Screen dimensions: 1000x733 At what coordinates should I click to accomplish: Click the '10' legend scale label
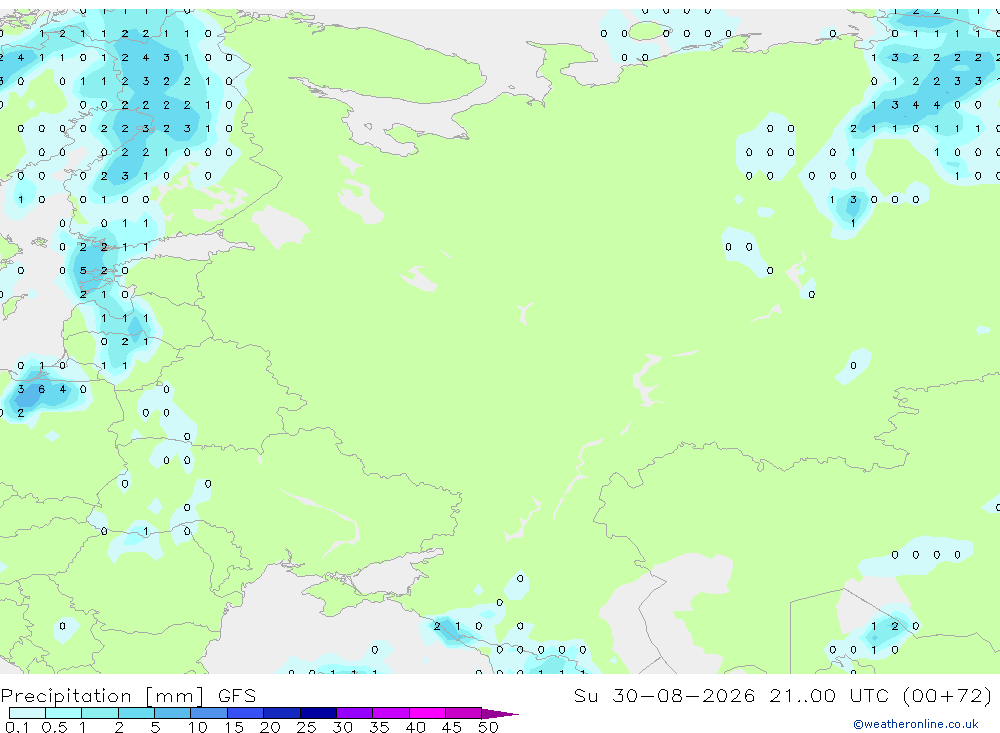click(x=198, y=727)
